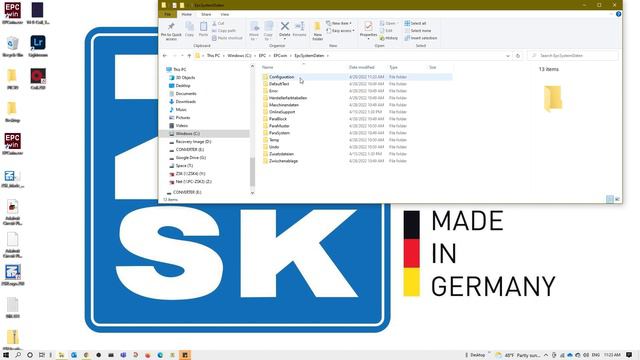The width and height of the screenshot is (640, 360).
Task: Select 3D Objects in navigation pane
Action: pos(185,78)
